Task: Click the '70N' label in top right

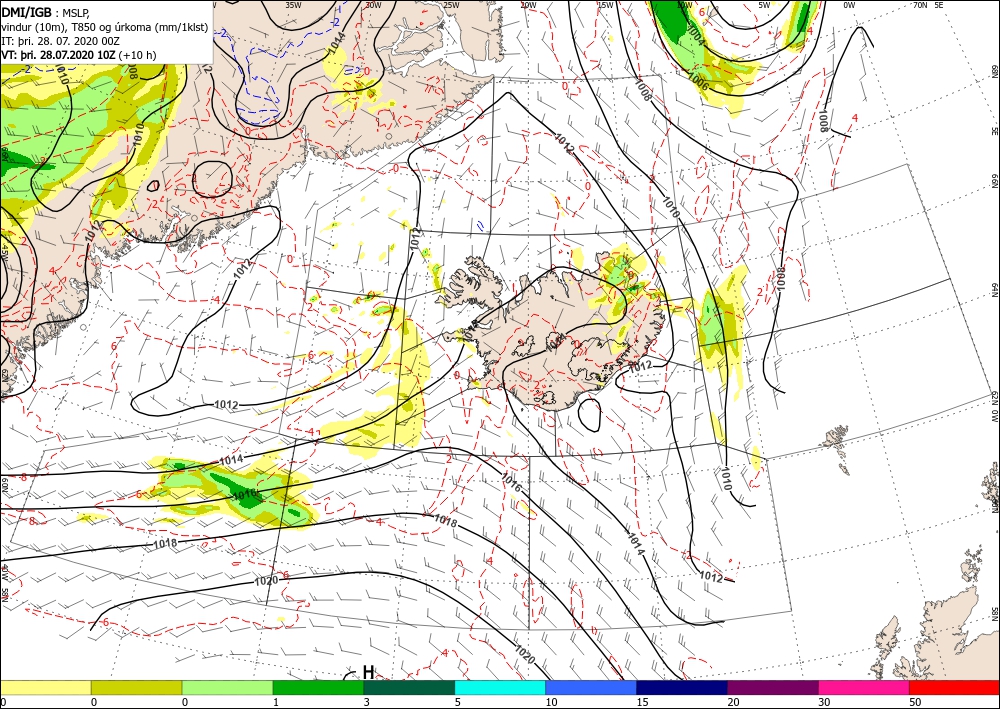Action: coord(920,5)
